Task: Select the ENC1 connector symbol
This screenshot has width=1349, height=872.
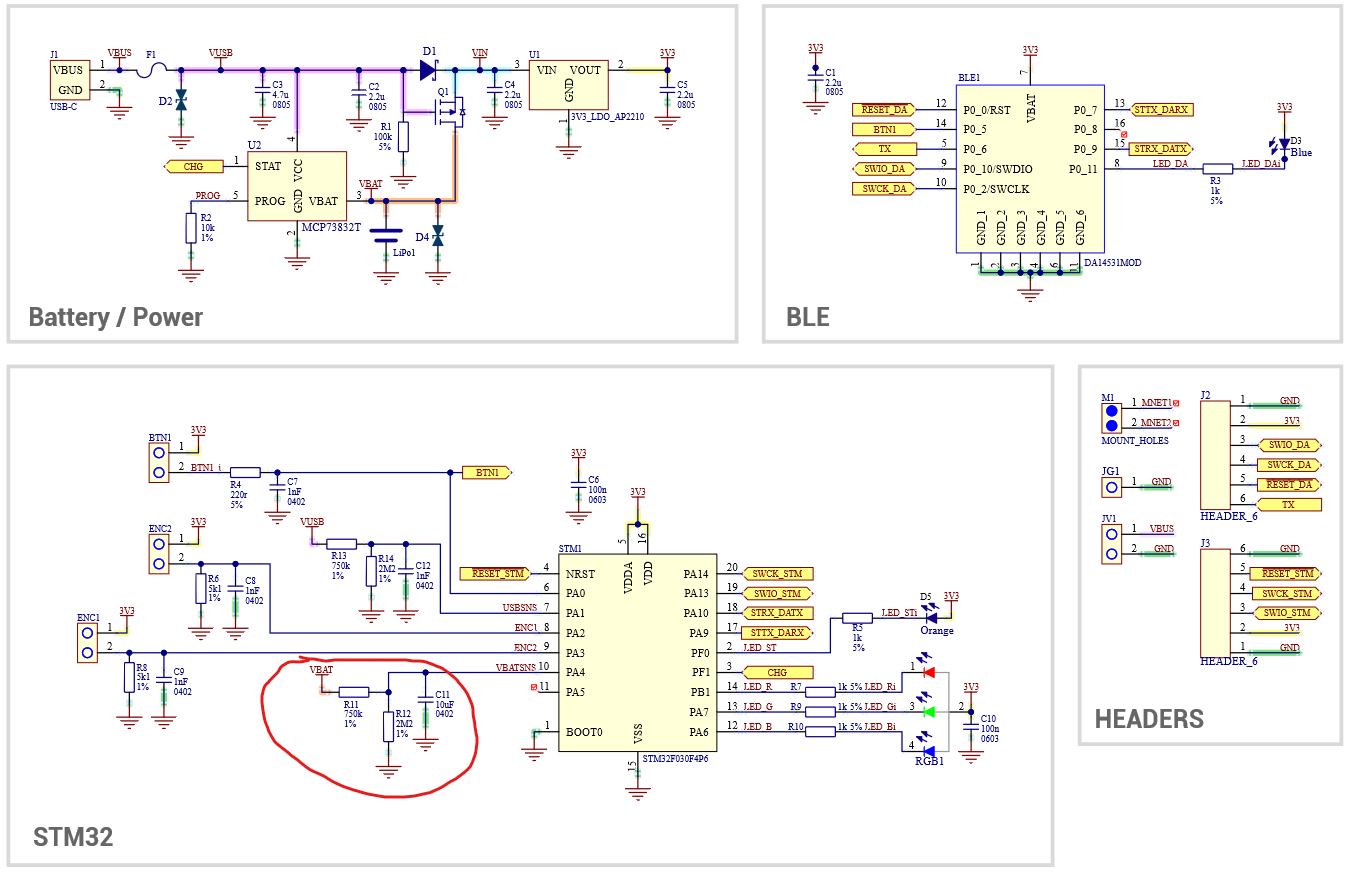Action: point(87,644)
